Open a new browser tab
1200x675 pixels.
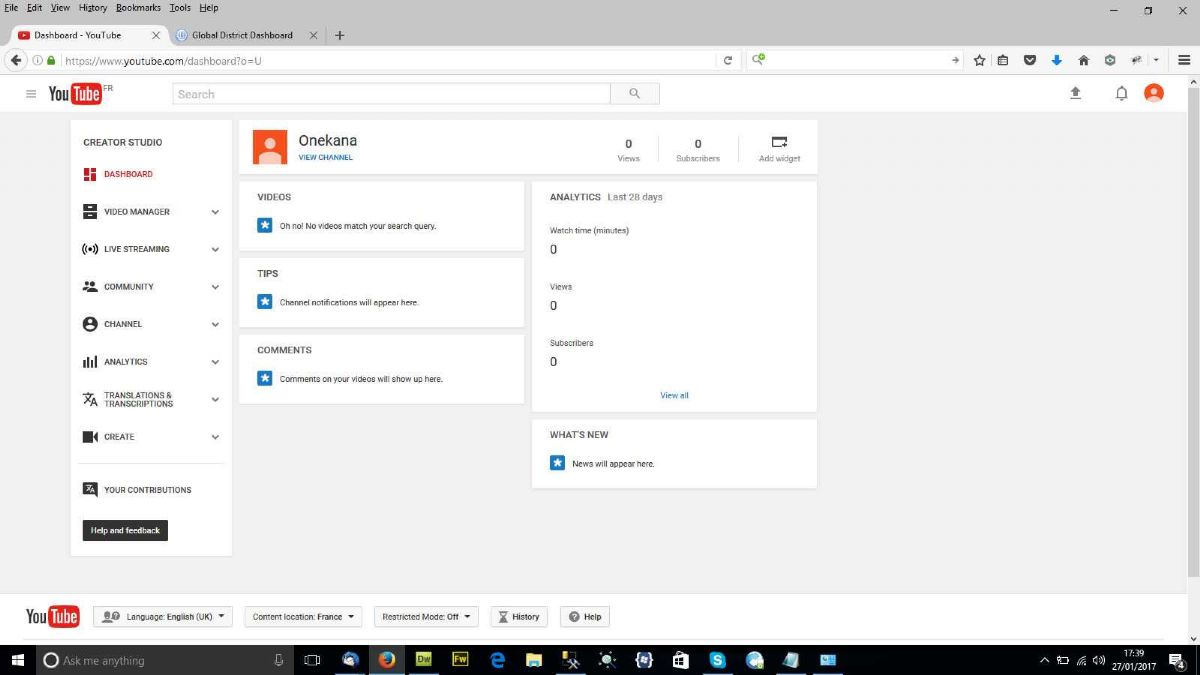(340, 35)
